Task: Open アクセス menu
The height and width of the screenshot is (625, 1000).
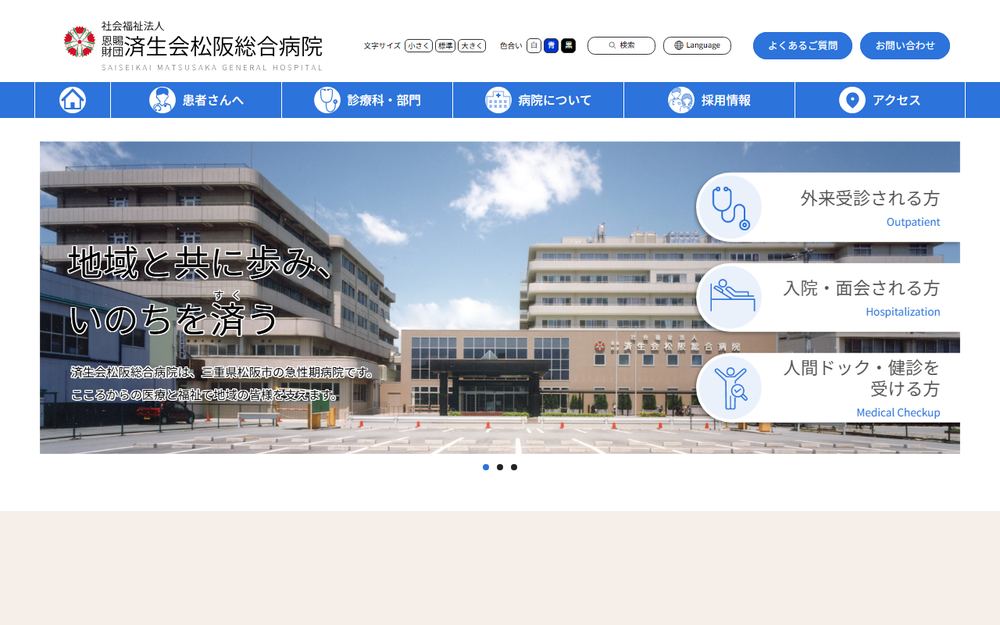Action: [x=880, y=100]
